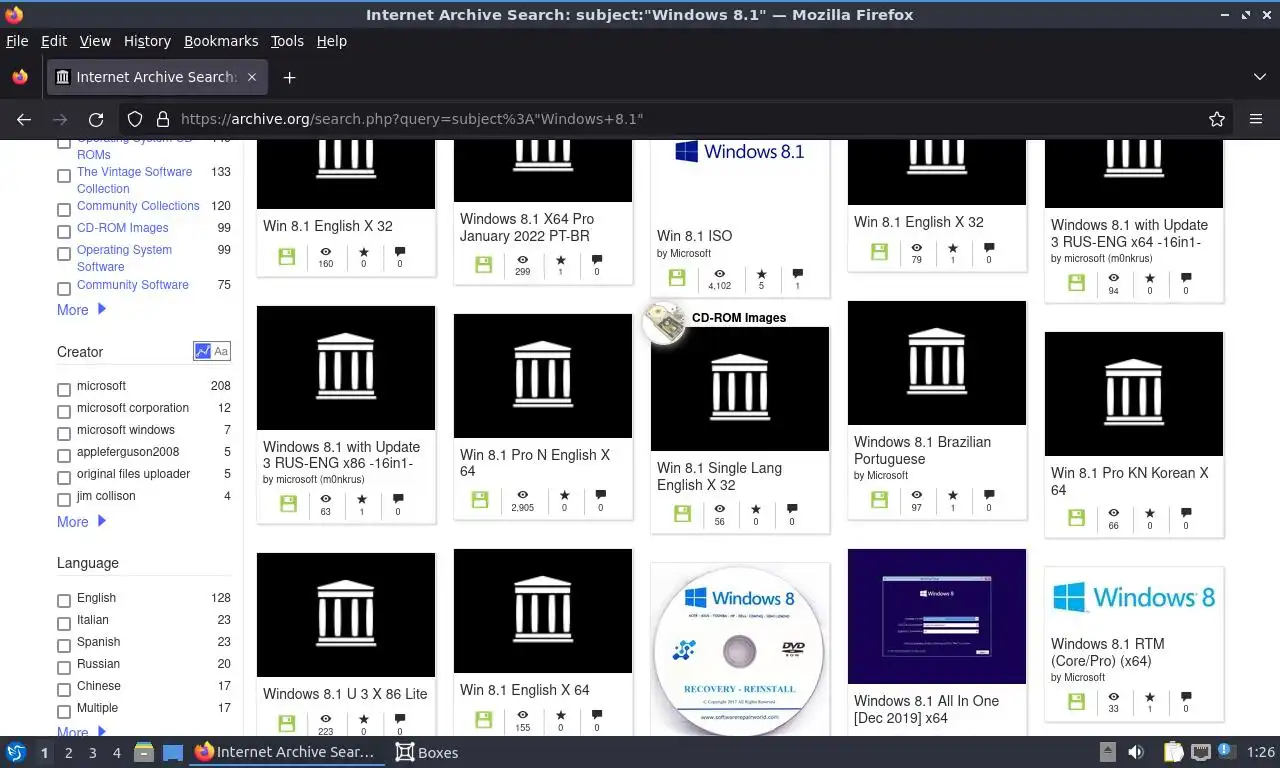Click the review bubble under Windows 8.1 with Update 3 x86
This screenshot has width=1280, height=768.
(x=398, y=499)
